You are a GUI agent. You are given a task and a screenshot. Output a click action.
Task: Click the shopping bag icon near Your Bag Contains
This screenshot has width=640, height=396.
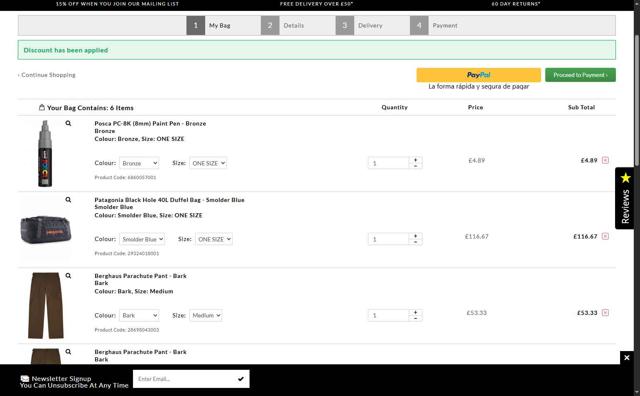pos(42,107)
